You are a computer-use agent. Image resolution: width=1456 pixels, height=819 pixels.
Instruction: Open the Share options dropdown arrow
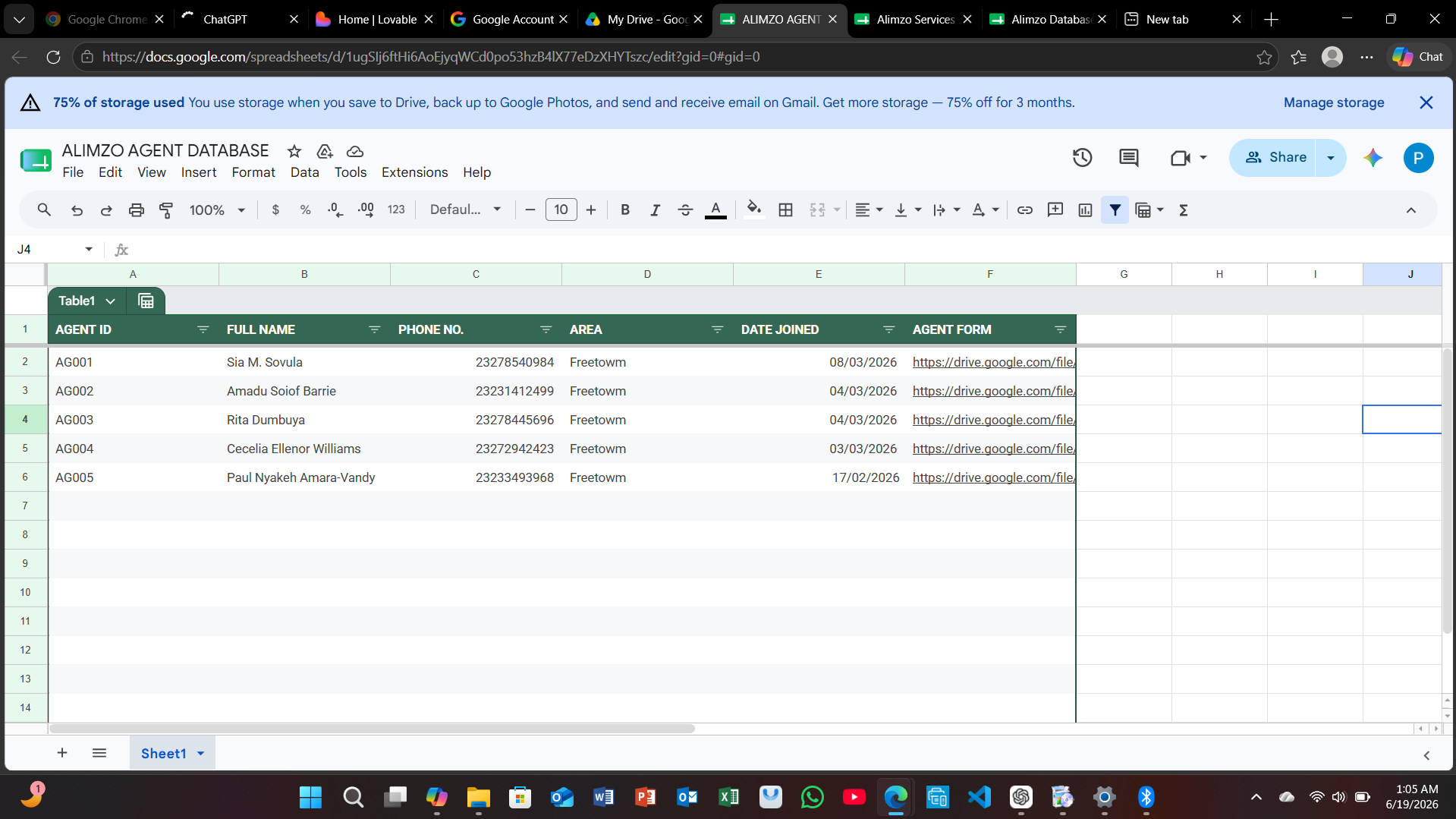point(1331,158)
